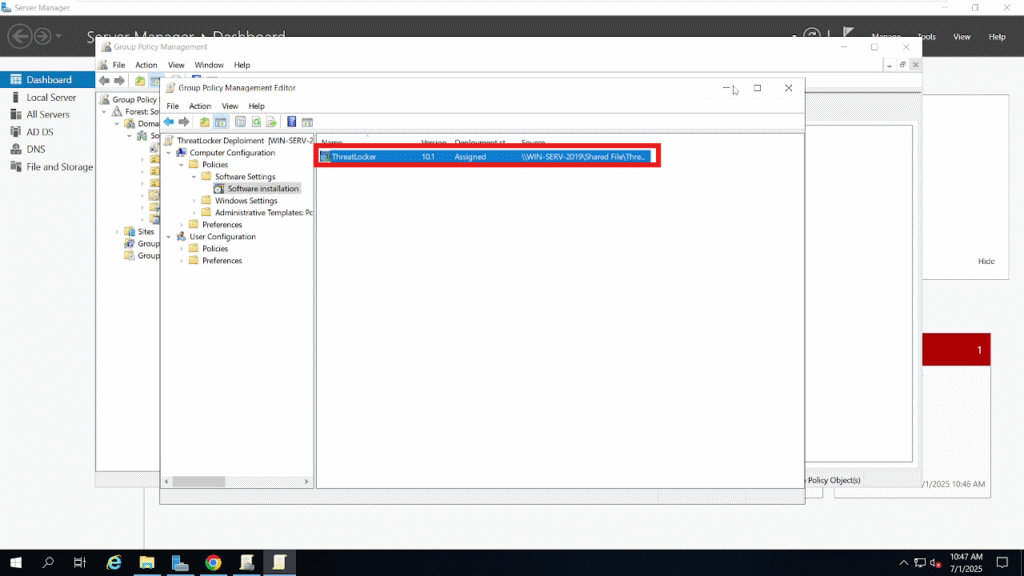Click the volume icon in the system tray
Viewport: 1024px width, 576px height.
pos(935,563)
